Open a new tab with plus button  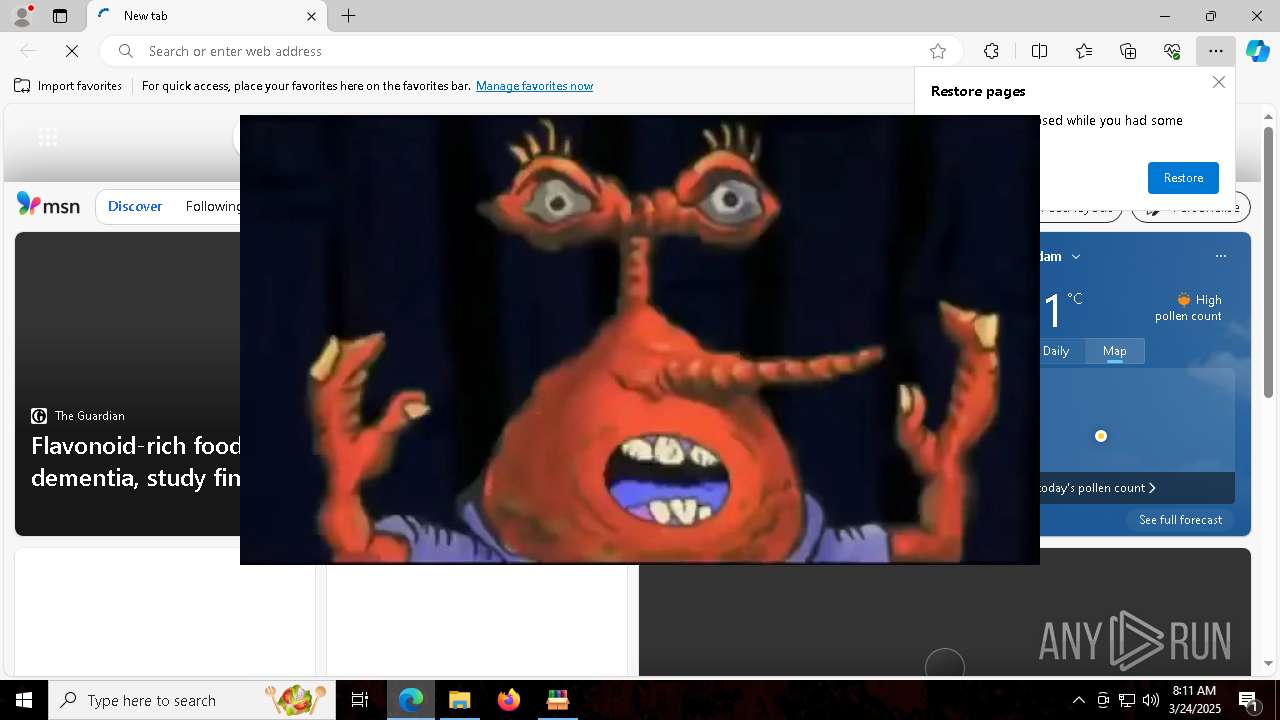pos(349,16)
